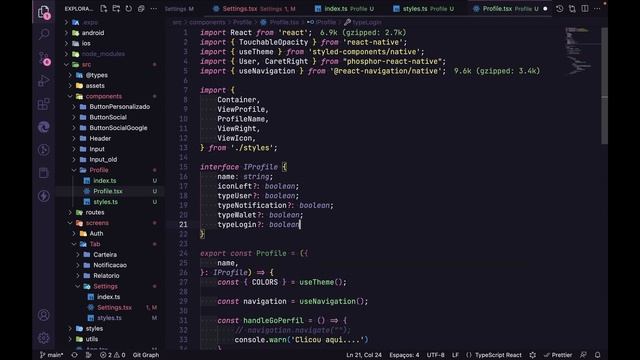Switch to the index.ts Profile tab
This screenshot has height=360, width=640.
344,9
